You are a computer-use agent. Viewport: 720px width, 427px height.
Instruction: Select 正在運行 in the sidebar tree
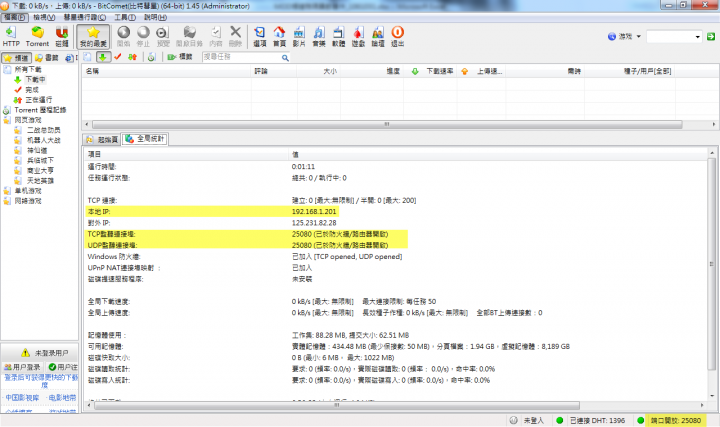click(x=39, y=100)
